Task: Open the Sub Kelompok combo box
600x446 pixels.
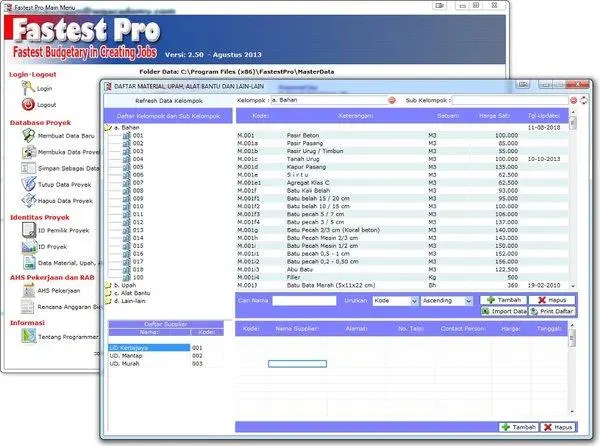Action: (510, 100)
